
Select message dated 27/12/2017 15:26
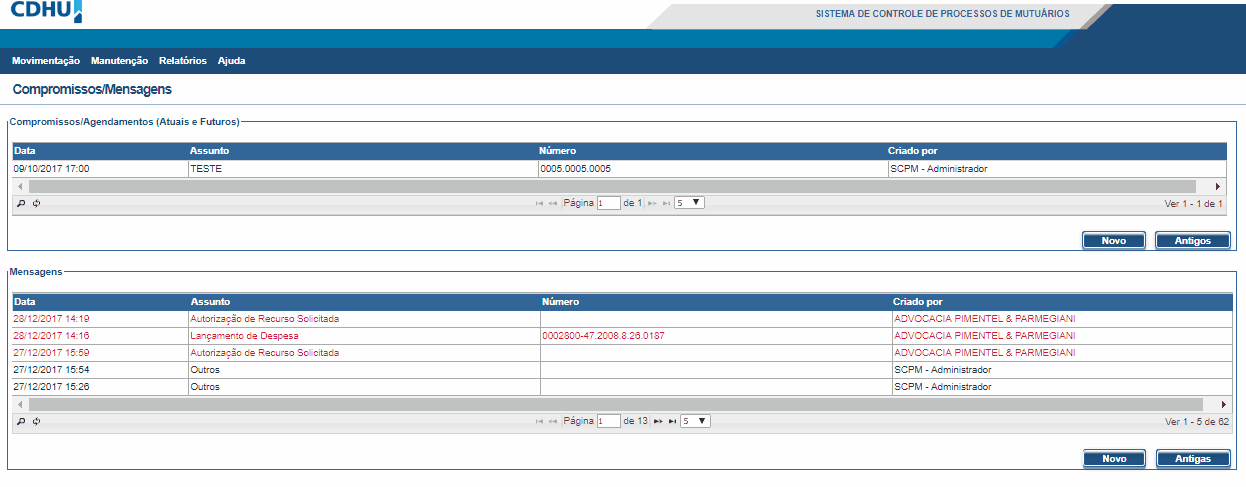(621, 387)
